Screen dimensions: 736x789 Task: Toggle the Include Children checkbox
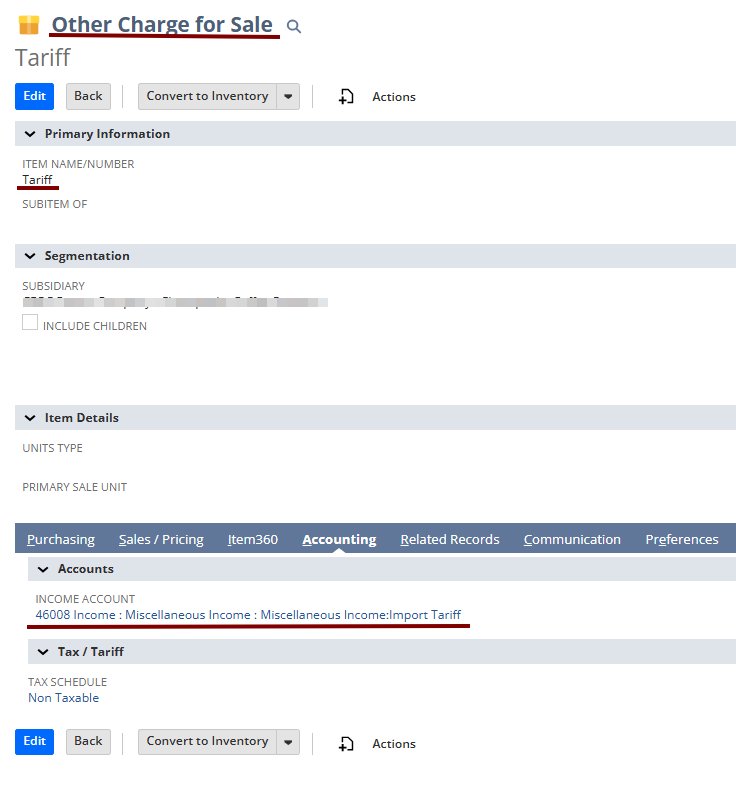[30, 323]
